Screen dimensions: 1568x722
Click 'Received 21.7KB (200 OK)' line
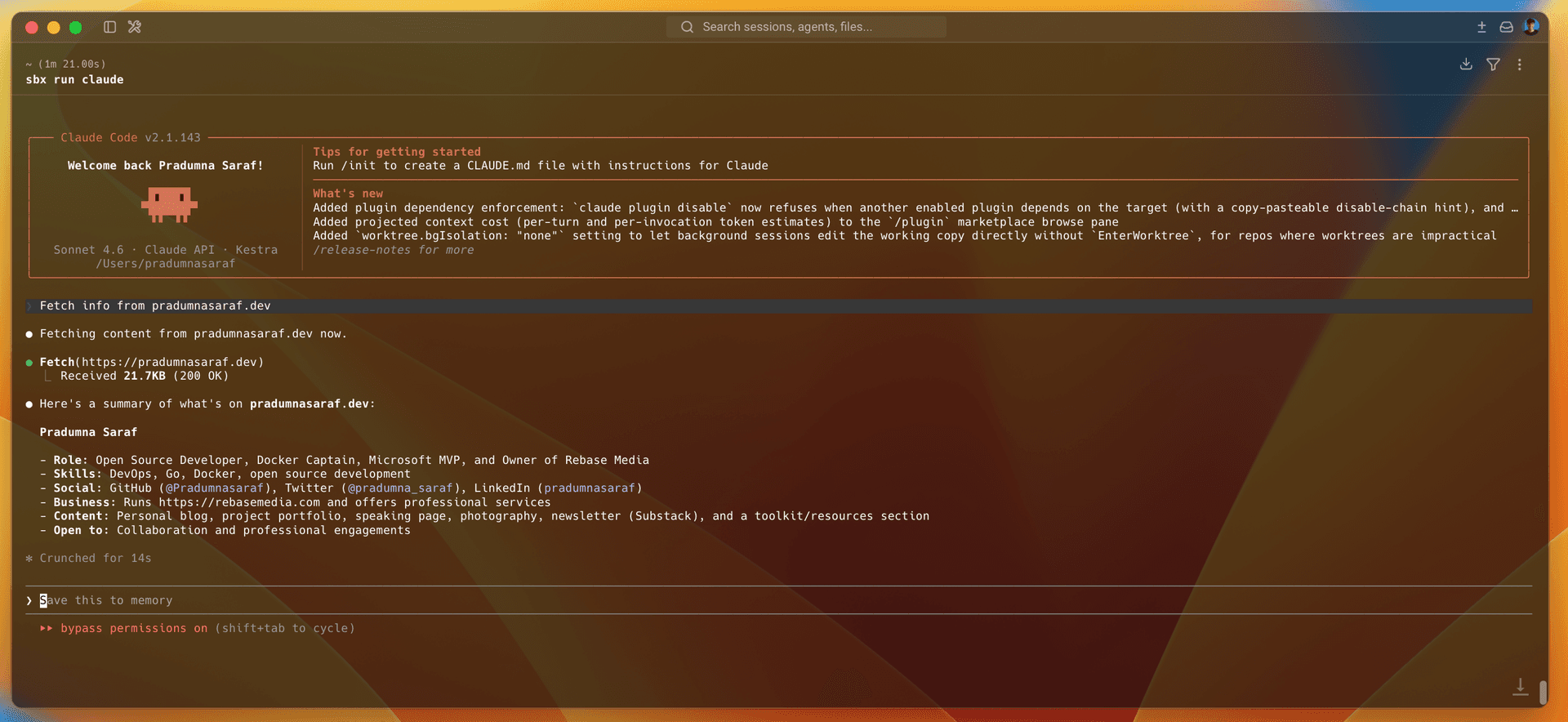point(145,376)
